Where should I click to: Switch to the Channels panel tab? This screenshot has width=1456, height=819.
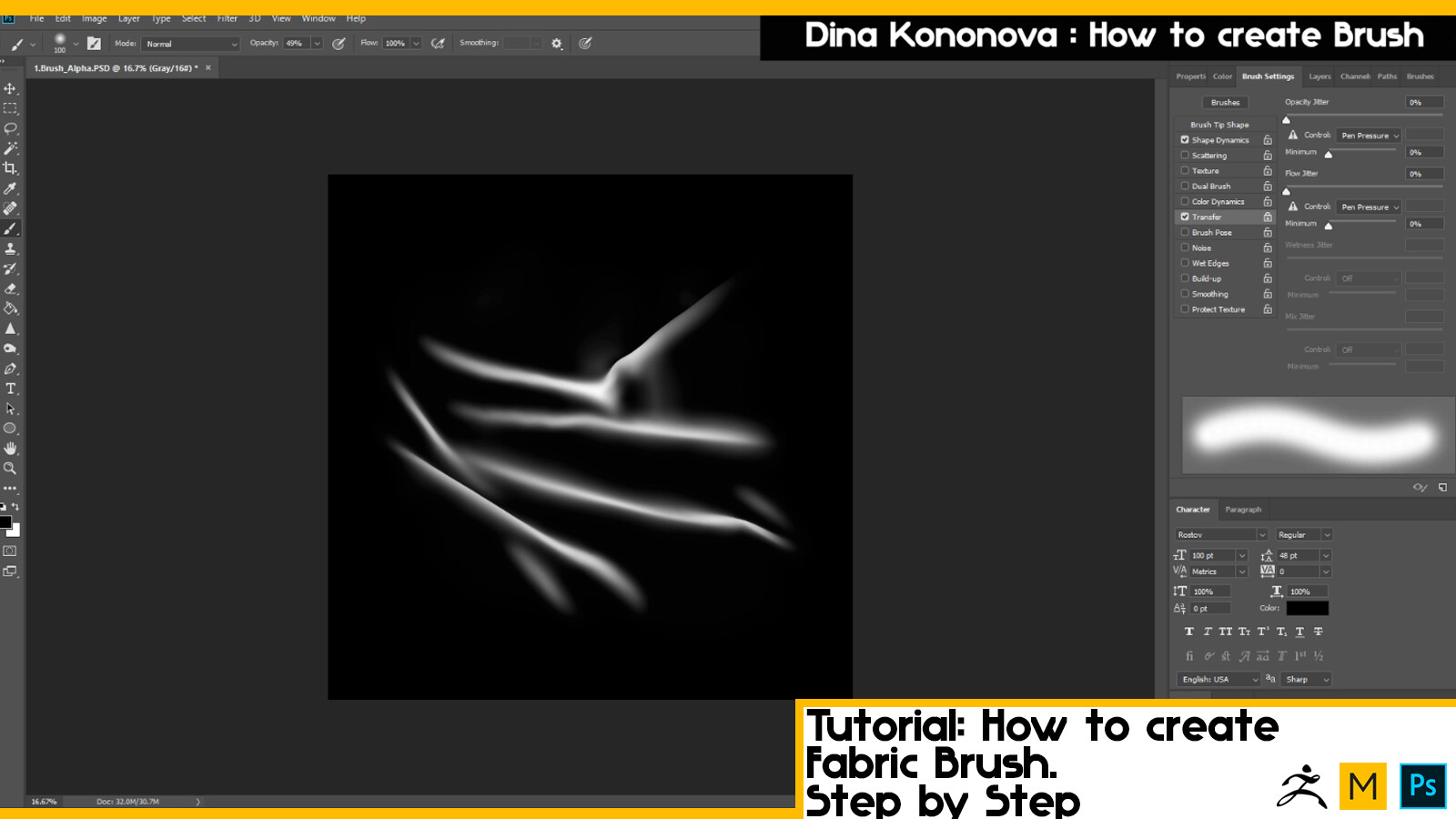tap(1354, 76)
